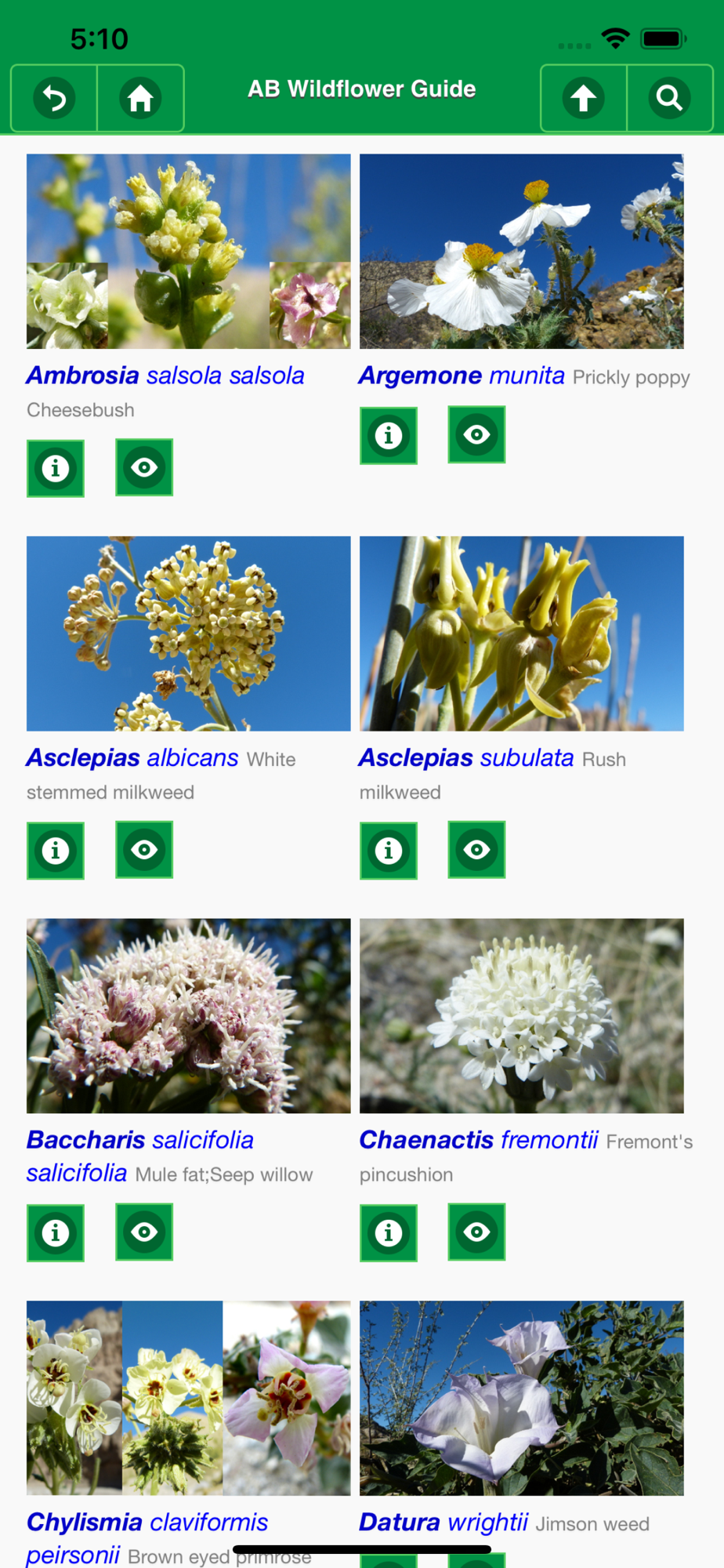
Task: Tap the back arrow icon
Action: [54, 98]
